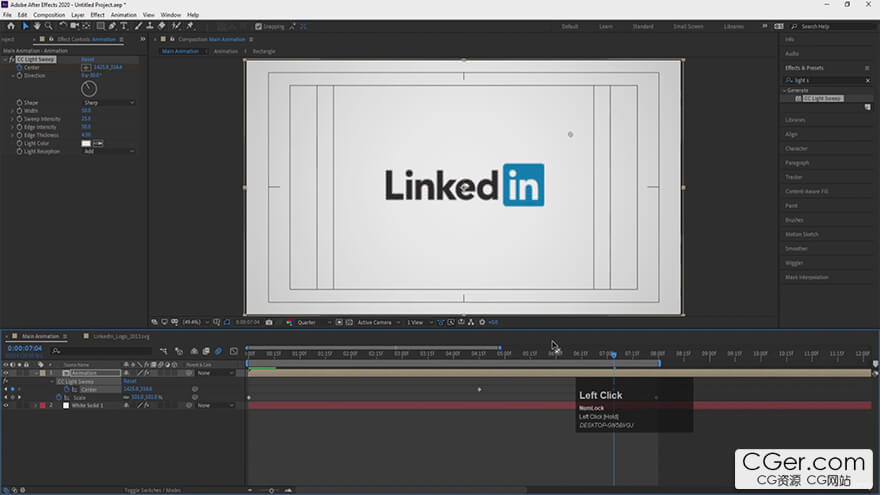The width and height of the screenshot is (880, 495).
Task: Toggle the Center stopwatch in Effect Controls
Action: (x=20, y=67)
